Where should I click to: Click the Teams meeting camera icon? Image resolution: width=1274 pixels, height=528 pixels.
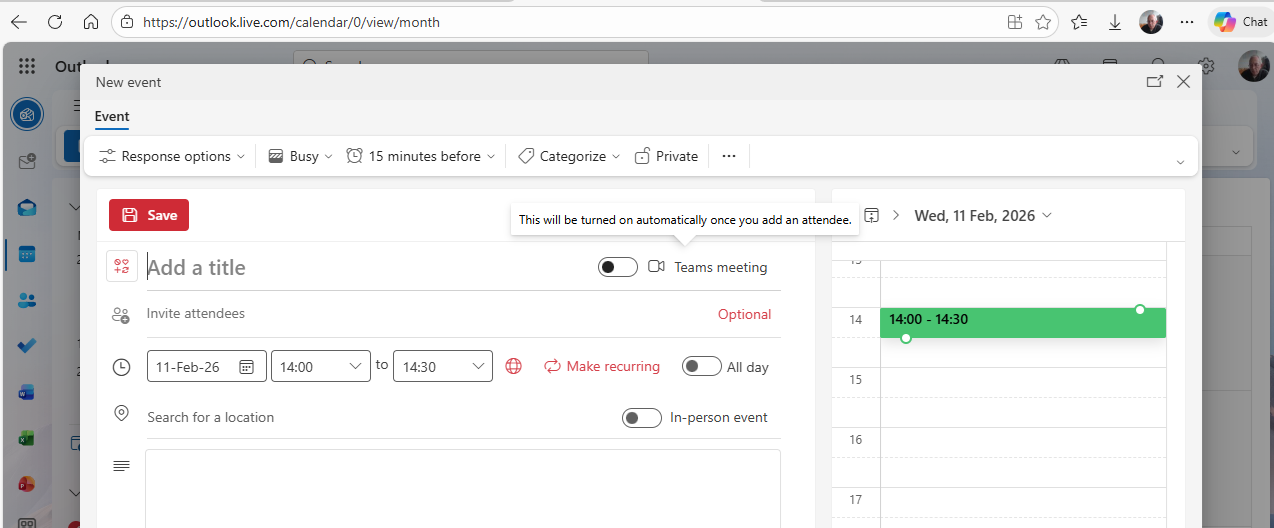point(657,267)
